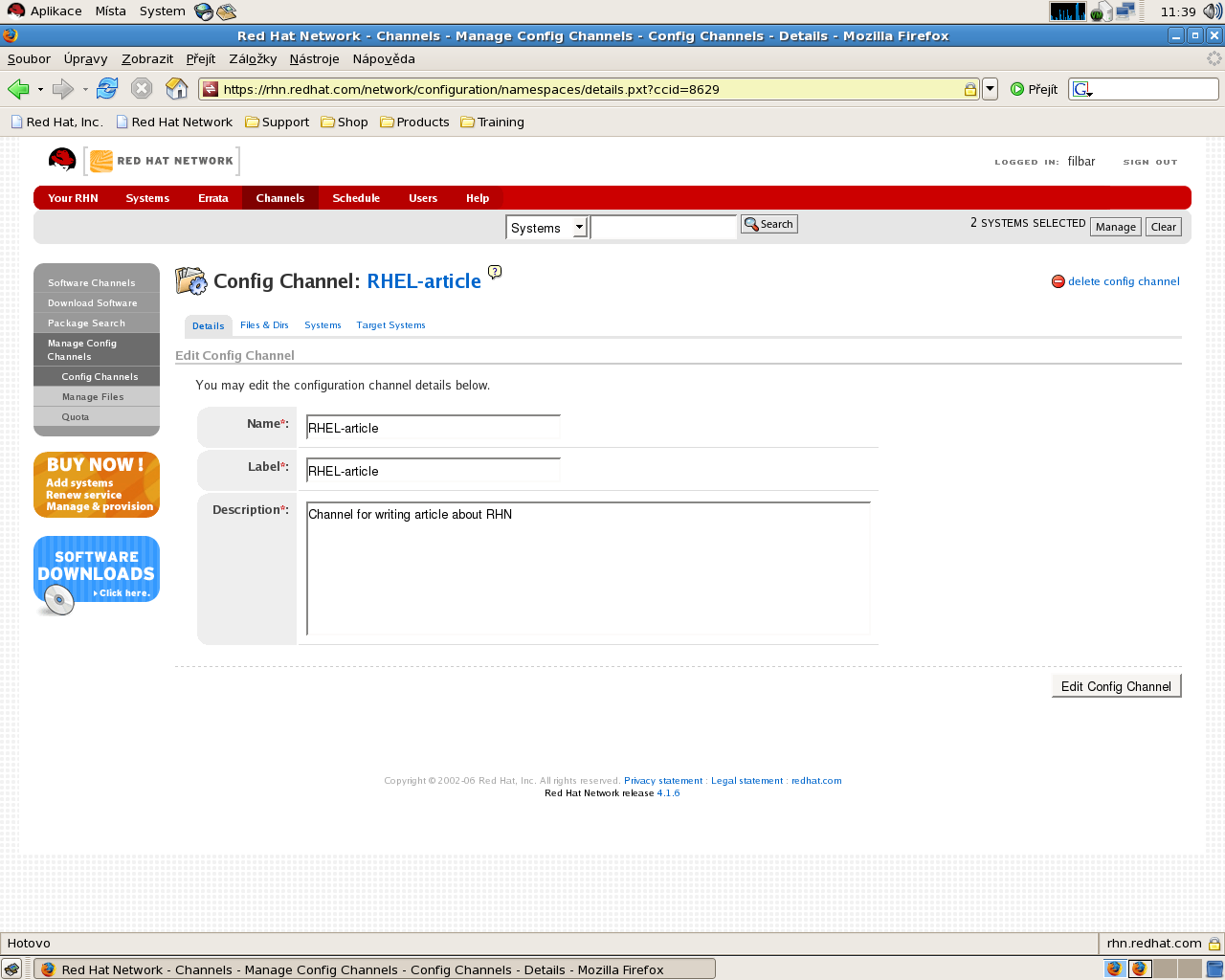Click into the Name text field
The width and height of the screenshot is (1225, 980).
click(x=433, y=428)
